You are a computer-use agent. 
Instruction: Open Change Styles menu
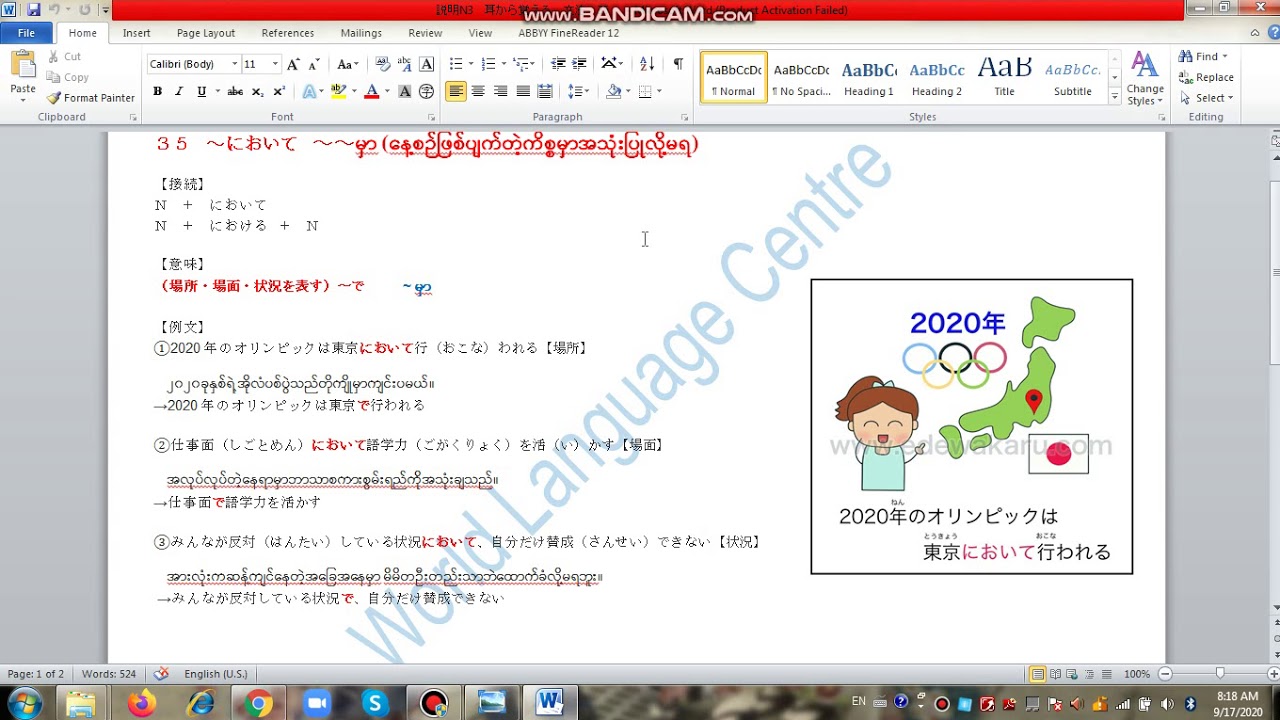click(x=1145, y=78)
